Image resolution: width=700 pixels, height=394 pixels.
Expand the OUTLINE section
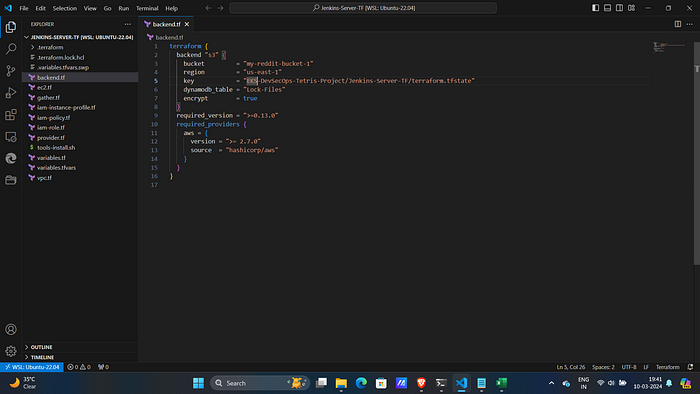80,347
